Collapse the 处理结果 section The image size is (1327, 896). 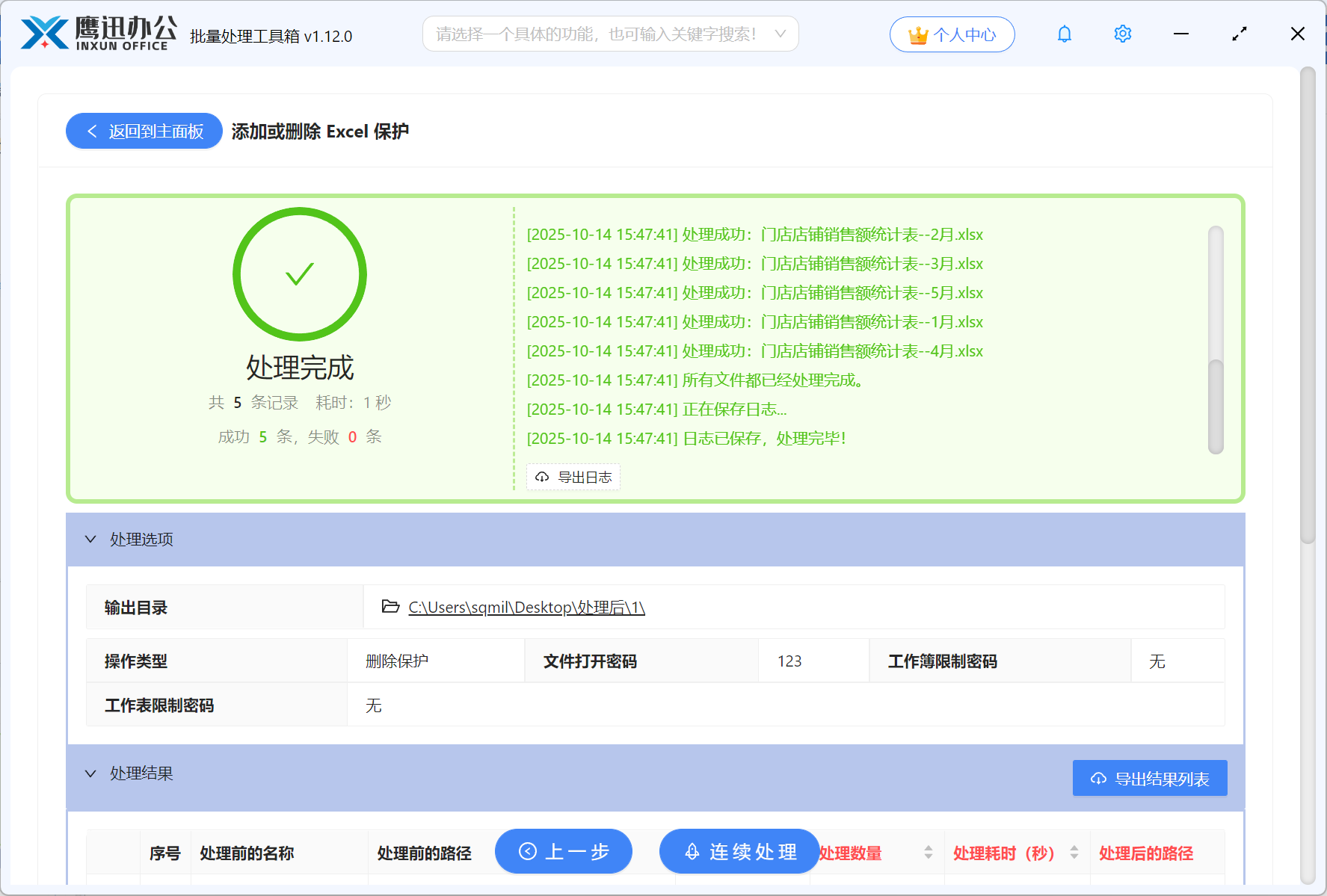91,773
